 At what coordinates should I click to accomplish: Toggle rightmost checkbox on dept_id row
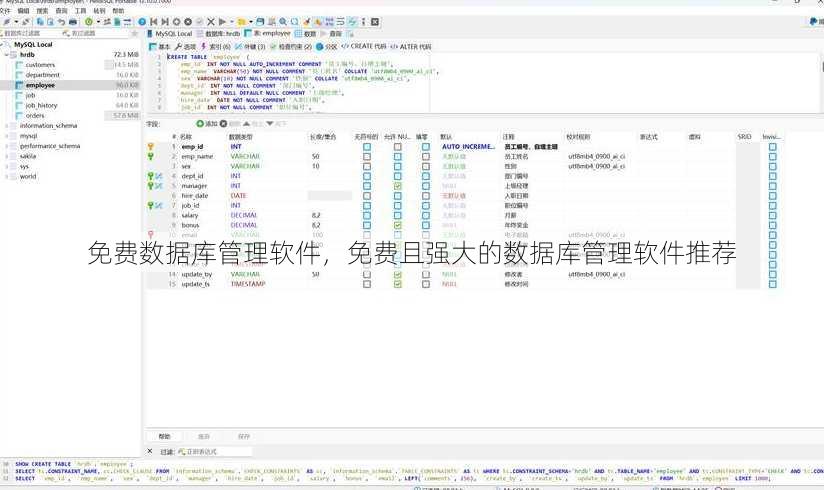(x=772, y=176)
